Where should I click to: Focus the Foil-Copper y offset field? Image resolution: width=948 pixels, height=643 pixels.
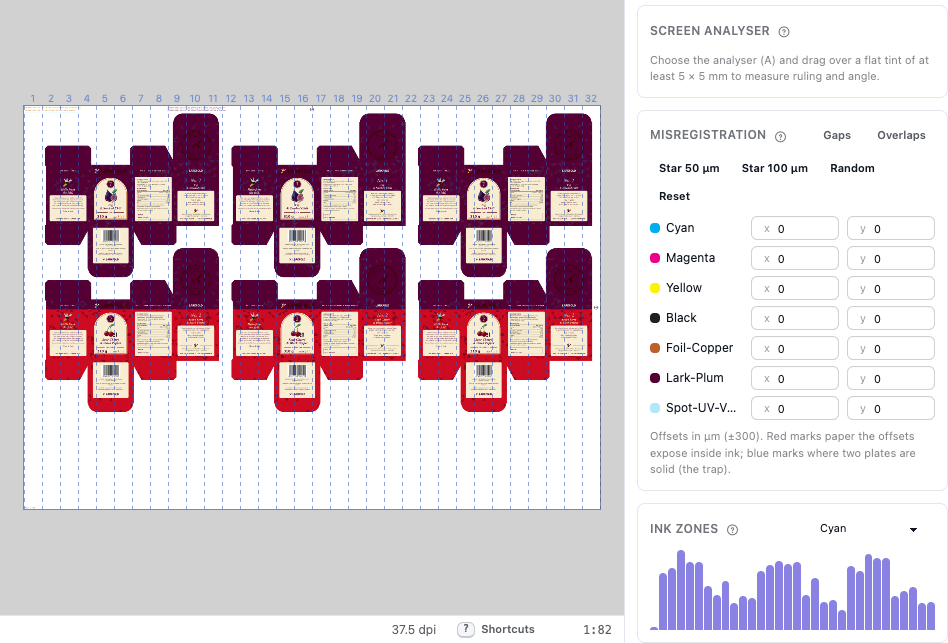click(x=891, y=348)
